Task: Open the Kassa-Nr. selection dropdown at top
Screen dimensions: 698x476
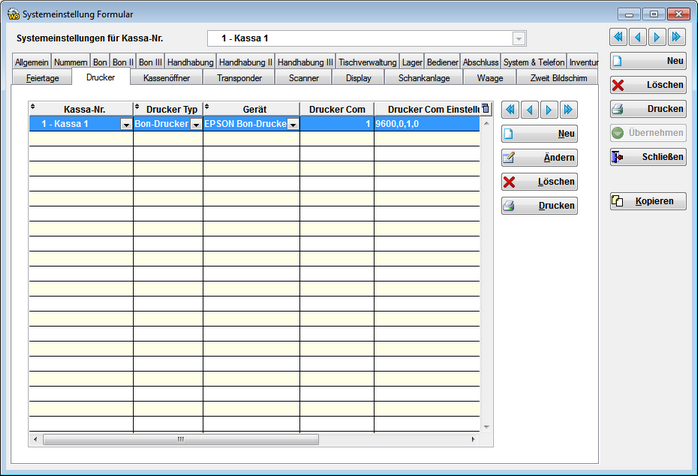Action: [519, 39]
